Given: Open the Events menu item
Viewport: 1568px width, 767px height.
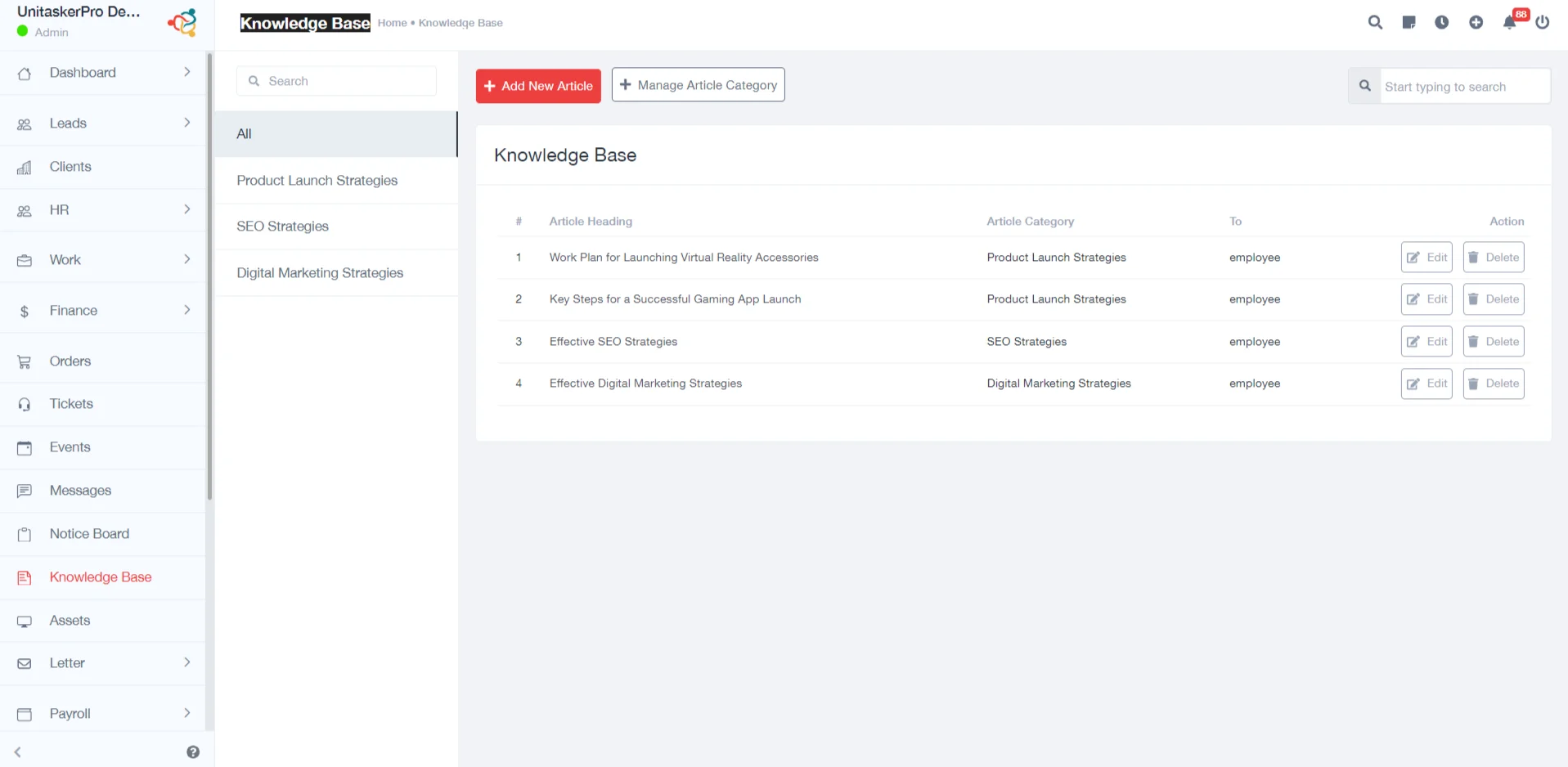Looking at the screenshot, I should point(103,447).
